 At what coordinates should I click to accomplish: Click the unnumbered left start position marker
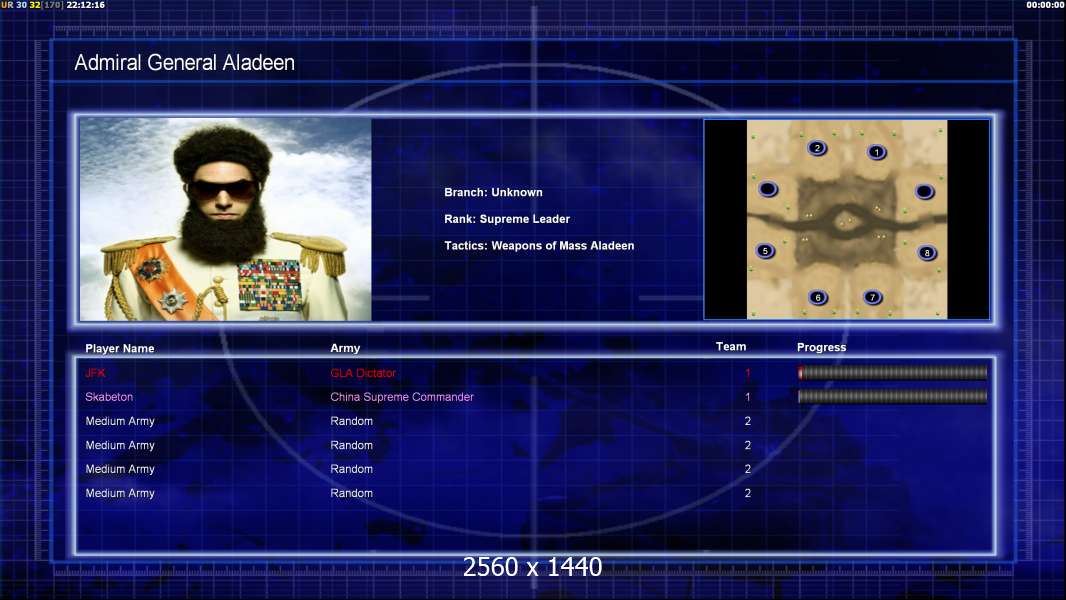pyautogui.click(x=768, y=189)
